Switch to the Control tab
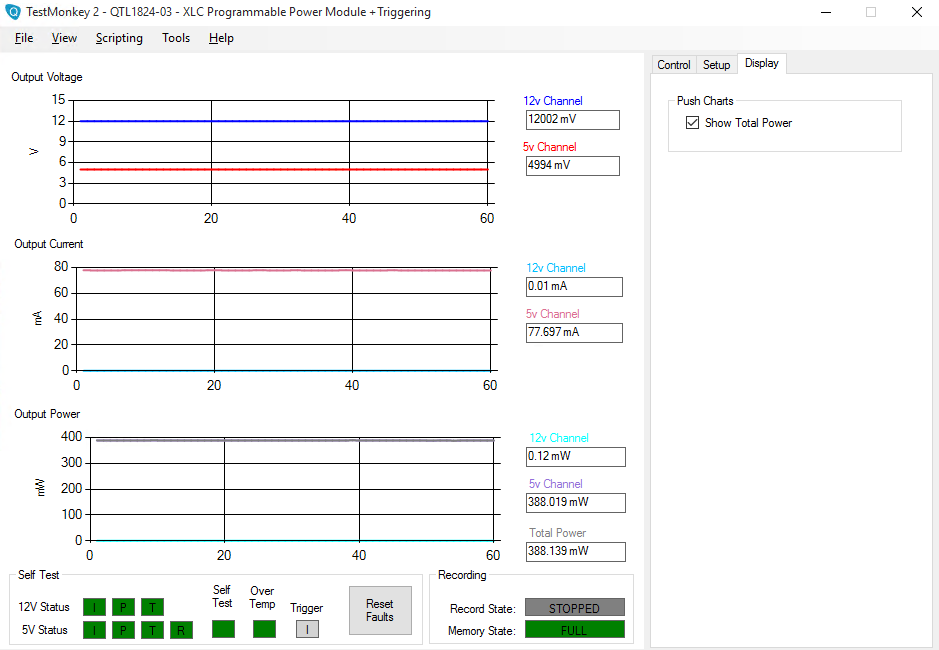939x650 pixels. [x=673, y=64]
